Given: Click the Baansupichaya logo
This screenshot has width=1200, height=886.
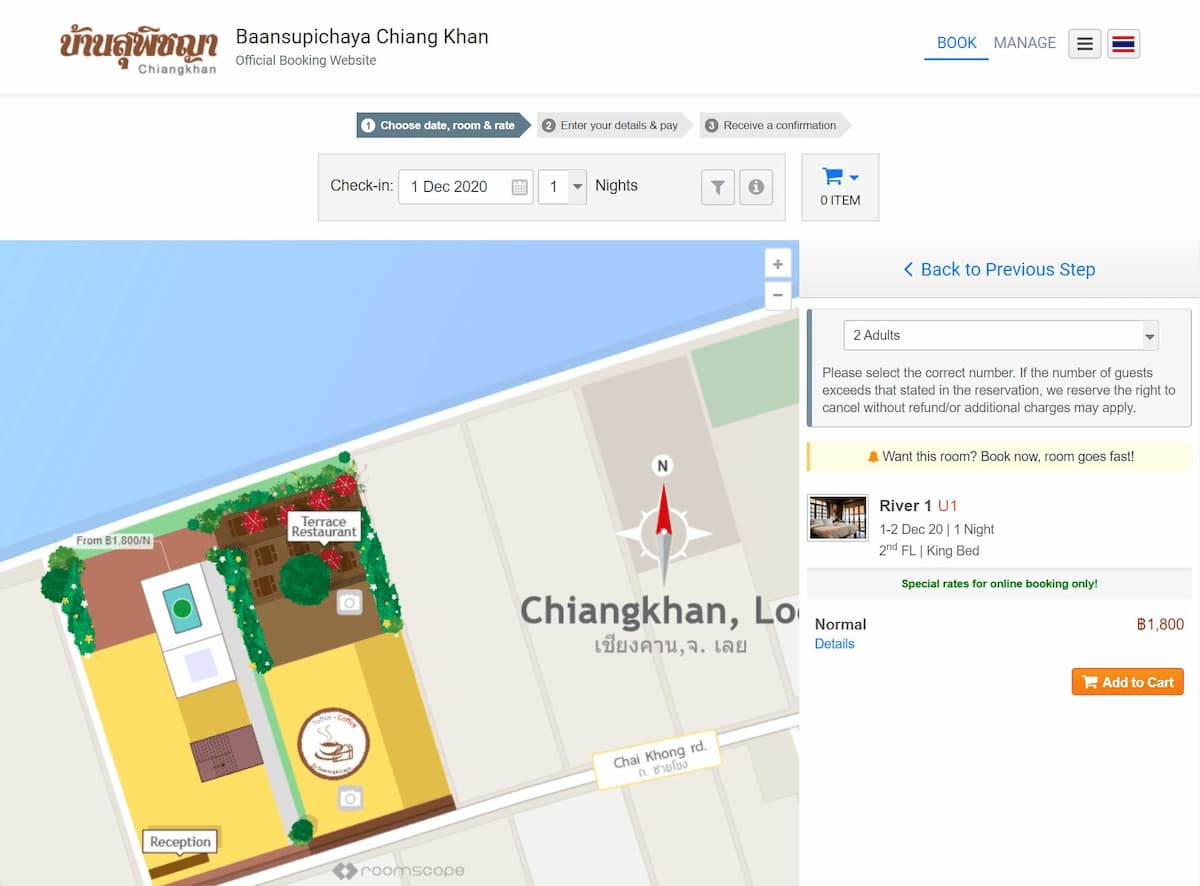Looking at the screenshot, I should (x=139, y=47).
